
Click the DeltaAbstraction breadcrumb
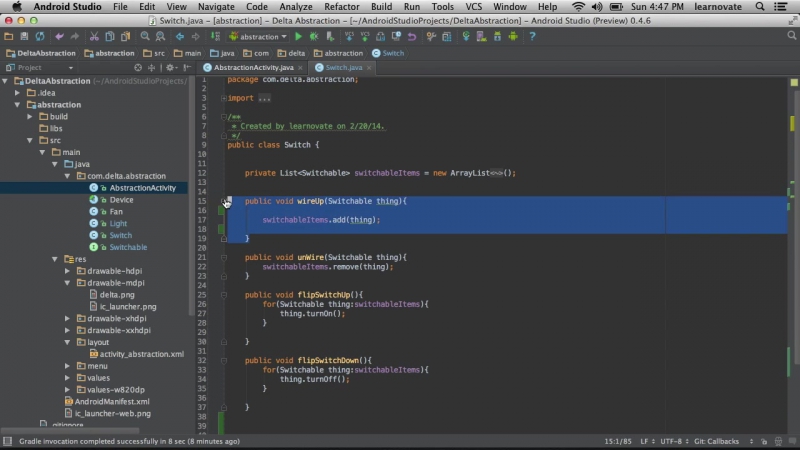pyautogui.click(x=41, y=53)
